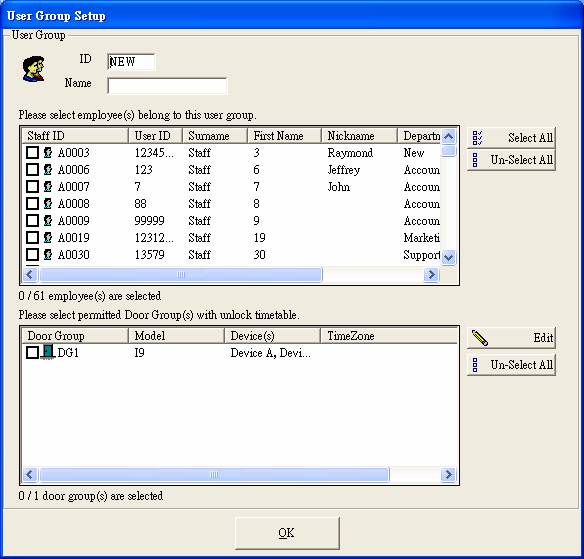This screenshot has height=559, width=584.
Task: Click the staff icon beside A0009
Action: (x=48, y=220)
